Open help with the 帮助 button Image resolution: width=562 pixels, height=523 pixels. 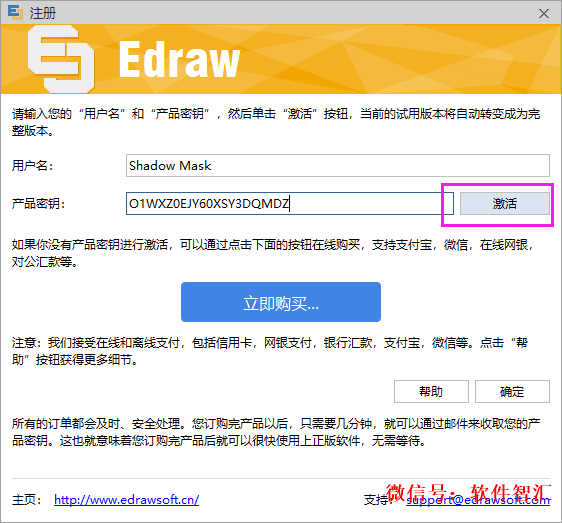coord(431,391)
